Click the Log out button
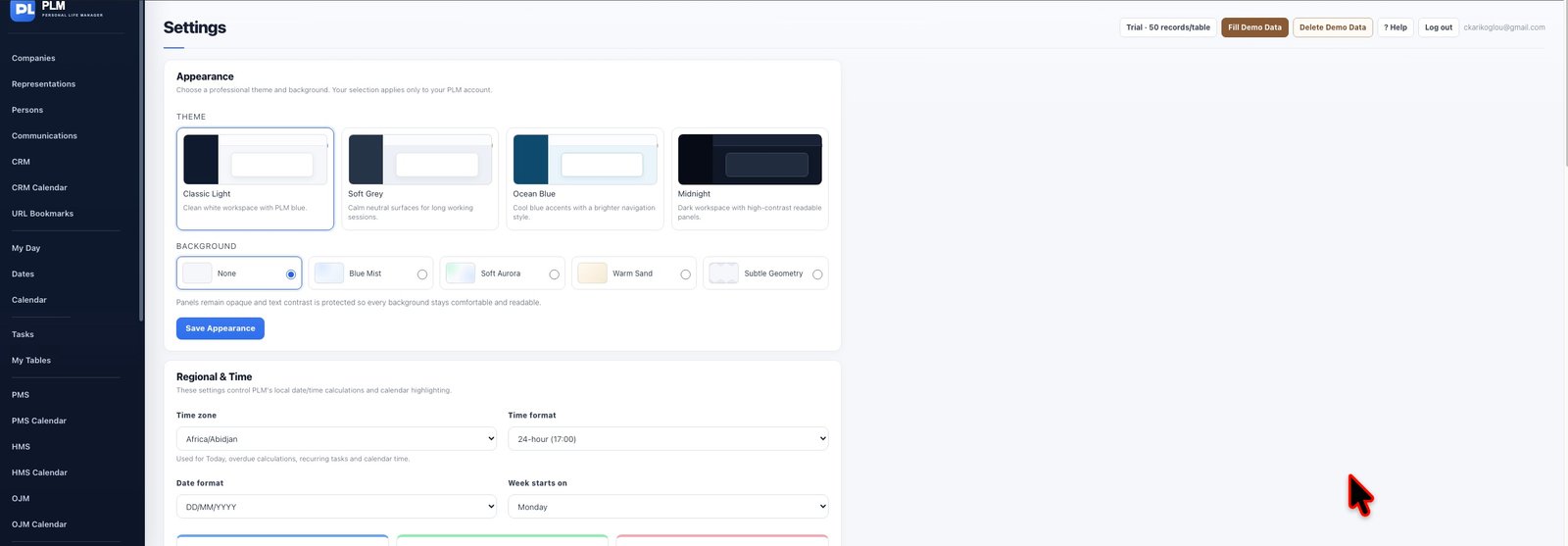This screenshot has width=1568, height=546. coord(1439,27)
